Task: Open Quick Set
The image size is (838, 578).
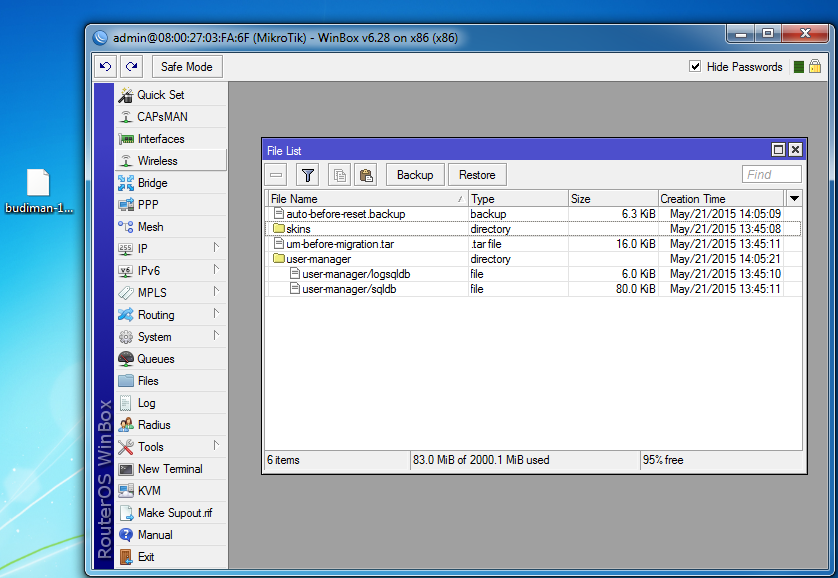Action: pos(171,95)
